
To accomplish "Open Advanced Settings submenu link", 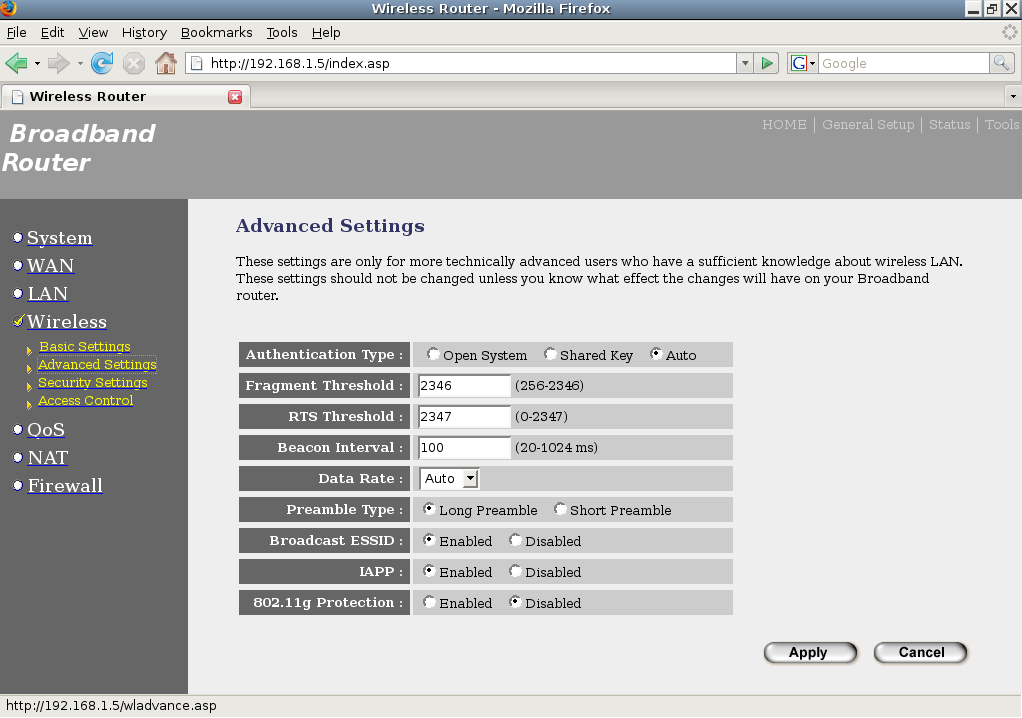I will [97, 365].
